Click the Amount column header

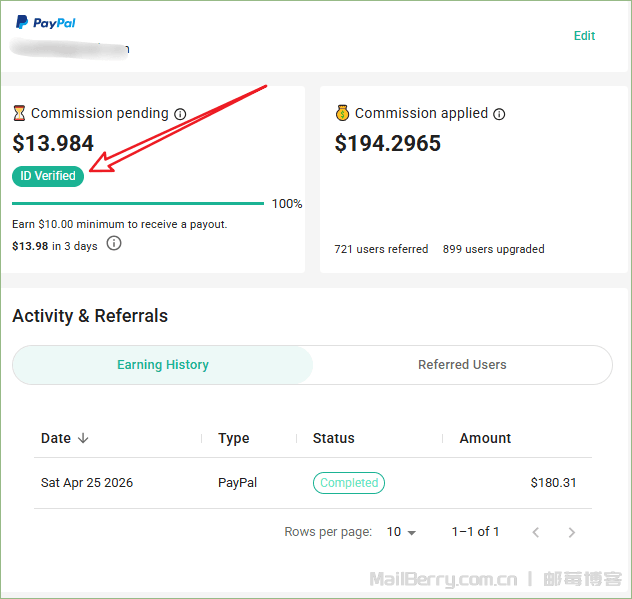(485, 438)
